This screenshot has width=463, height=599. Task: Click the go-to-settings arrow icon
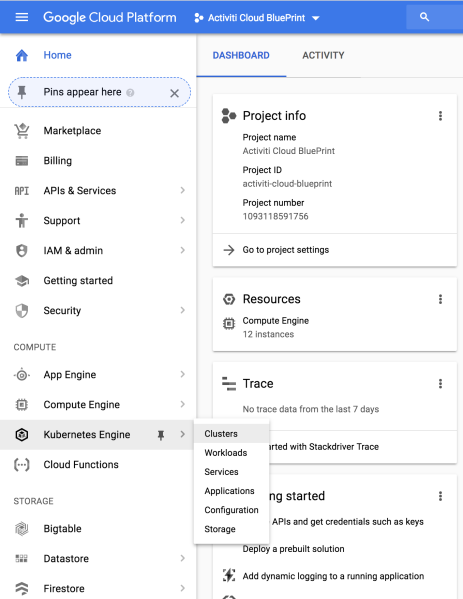pos(229,250)
